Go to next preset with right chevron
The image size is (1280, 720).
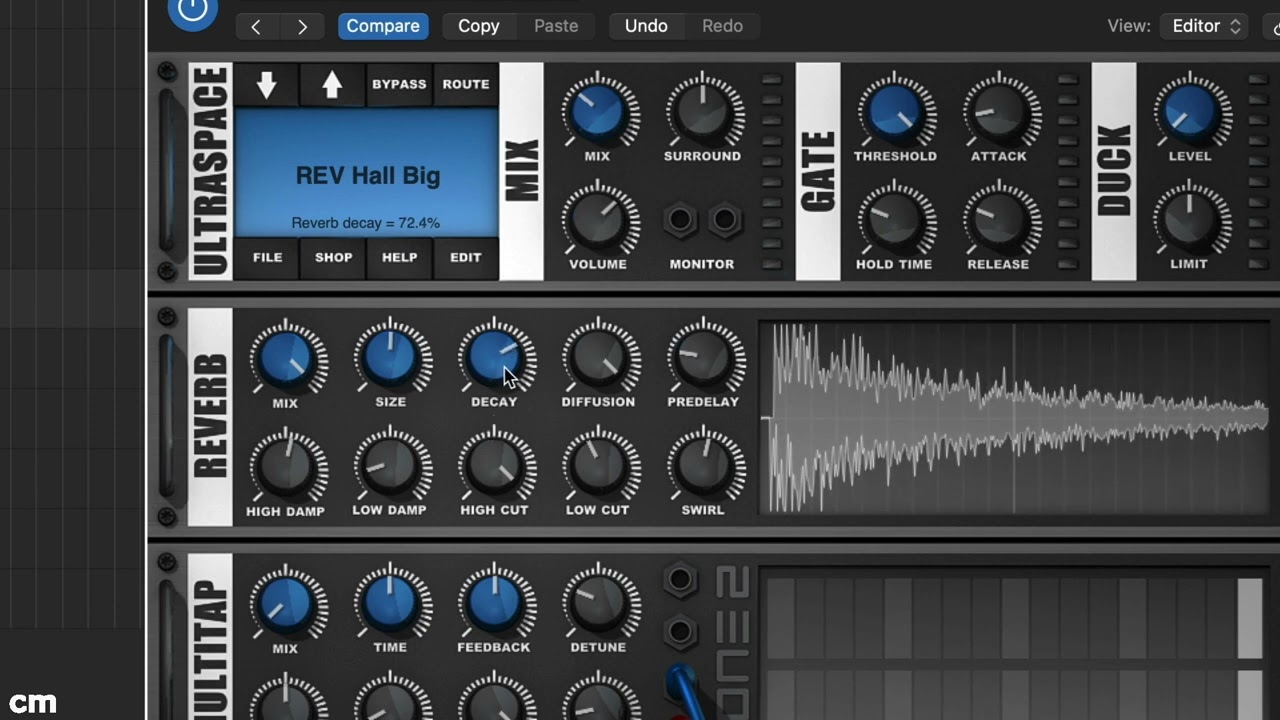tap(302, 27)
